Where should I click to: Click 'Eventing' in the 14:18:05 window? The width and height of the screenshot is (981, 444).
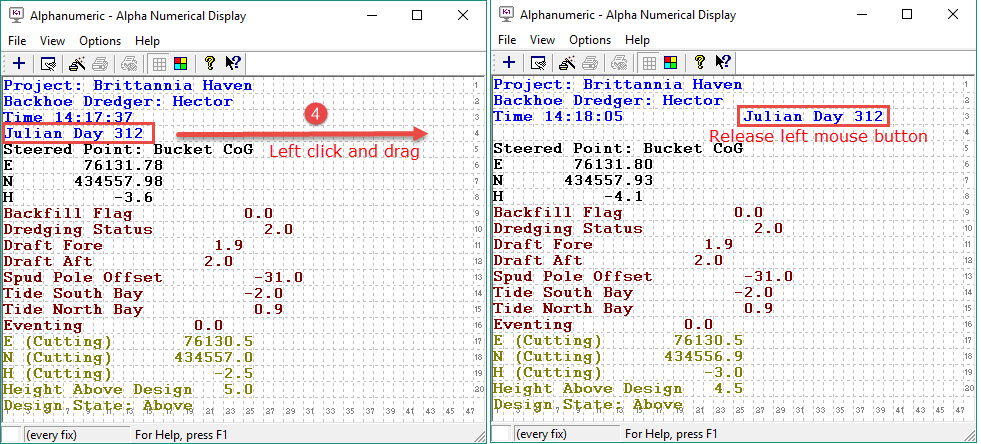[533, 325]
